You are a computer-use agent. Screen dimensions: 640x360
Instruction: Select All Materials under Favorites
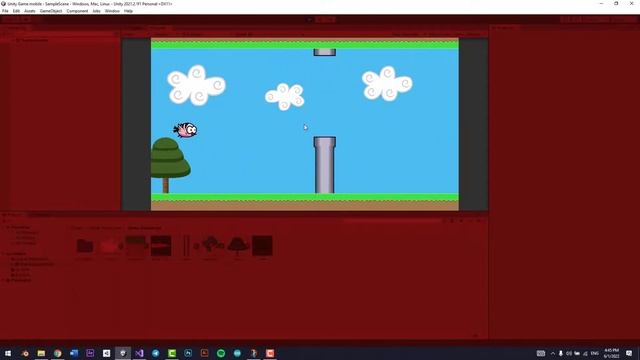(x=27, y=232)
